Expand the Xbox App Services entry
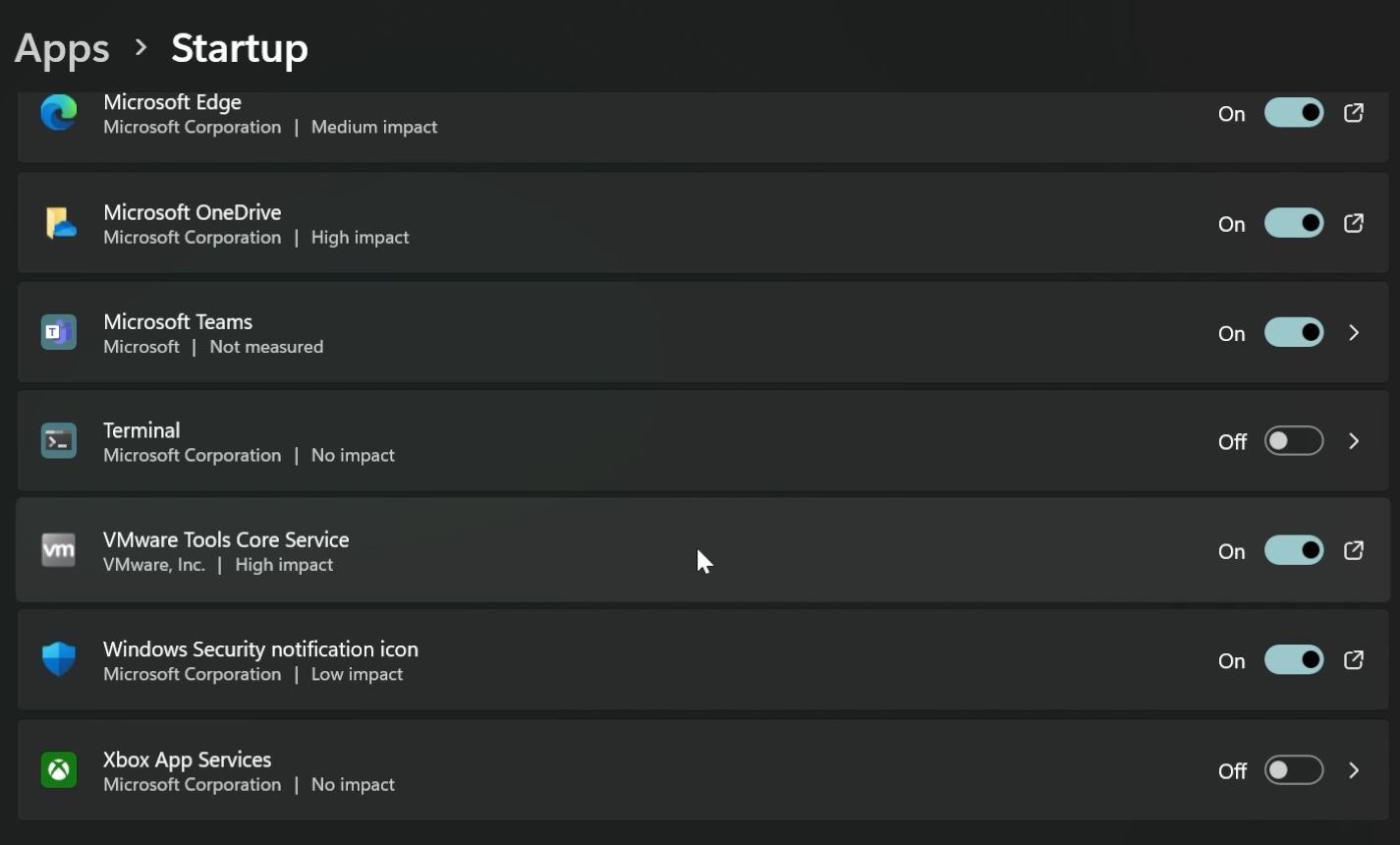The width and height of the screenshot is (1400, 845). click(x=1354, y=770)
